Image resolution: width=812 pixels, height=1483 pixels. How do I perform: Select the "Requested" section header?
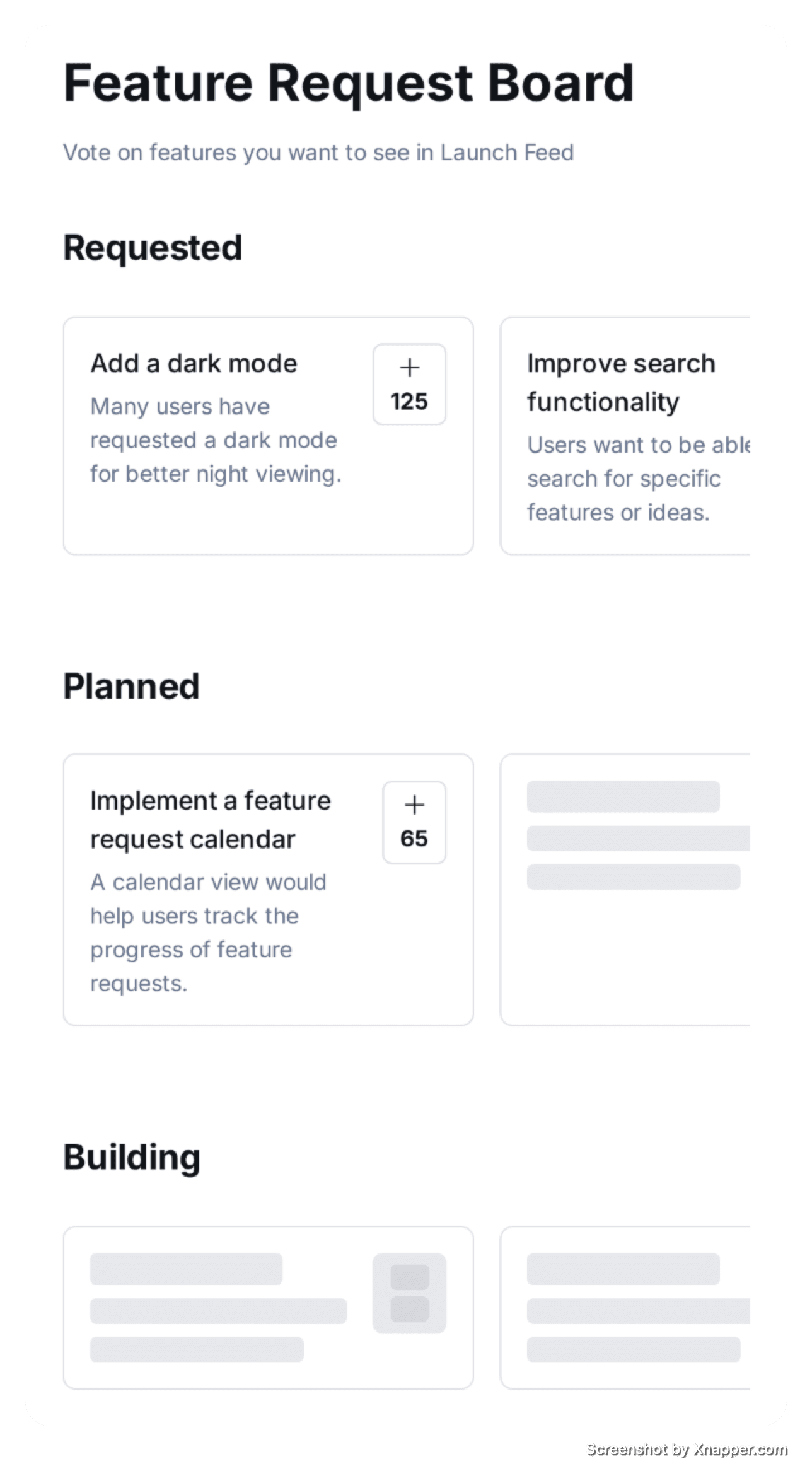tap(153, 246)
